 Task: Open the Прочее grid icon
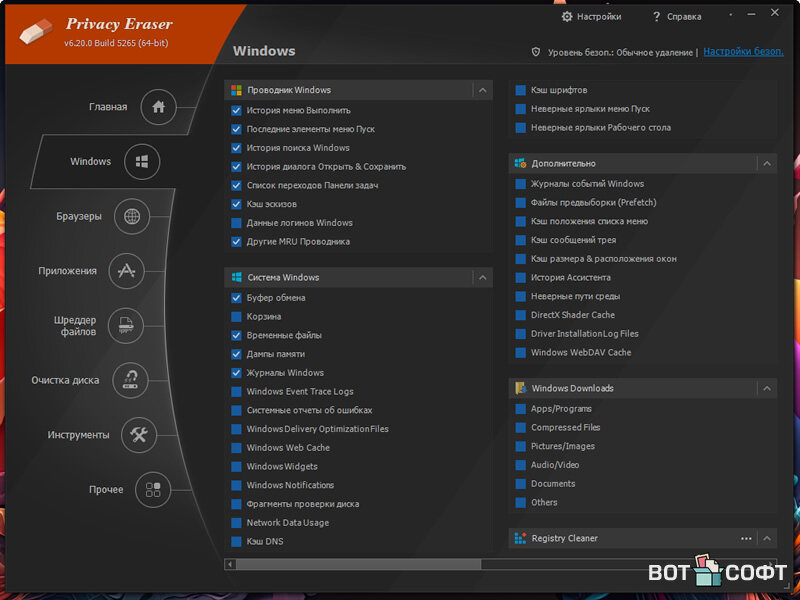(153, 490)
